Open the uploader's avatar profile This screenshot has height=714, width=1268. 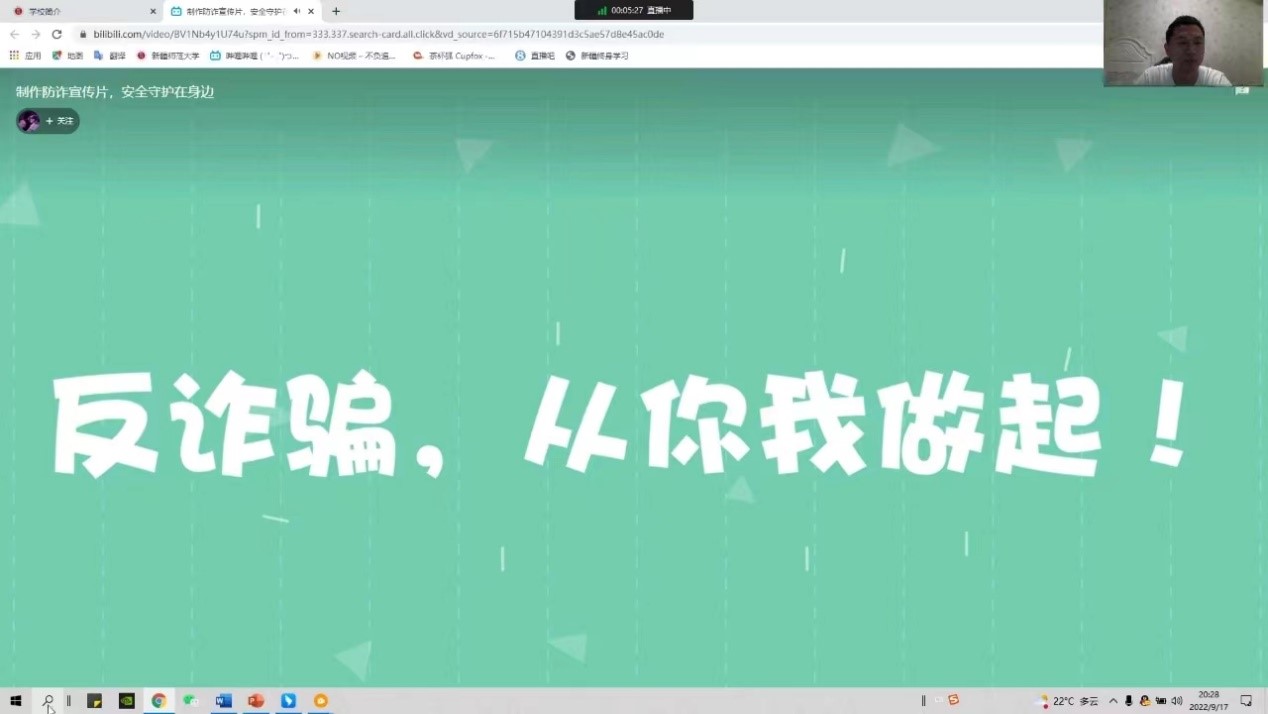[x=29, y=121]
